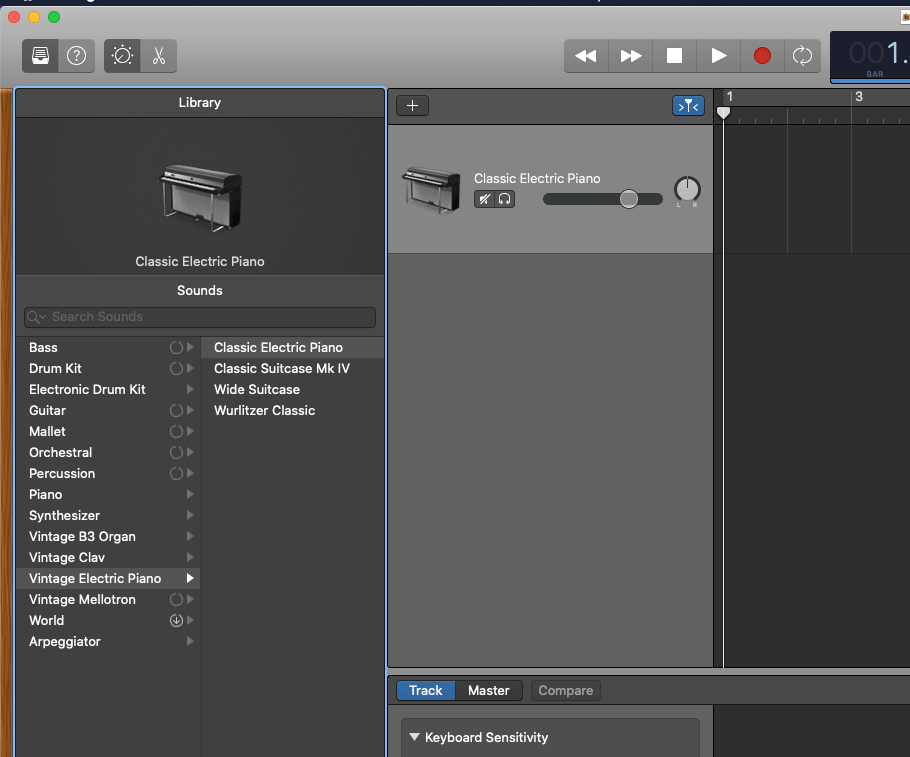Image resolution: width=910 pixels, height=757 pixels.
Task: Open the Search Sounds filter dropdown
Action: pos(36,317)
